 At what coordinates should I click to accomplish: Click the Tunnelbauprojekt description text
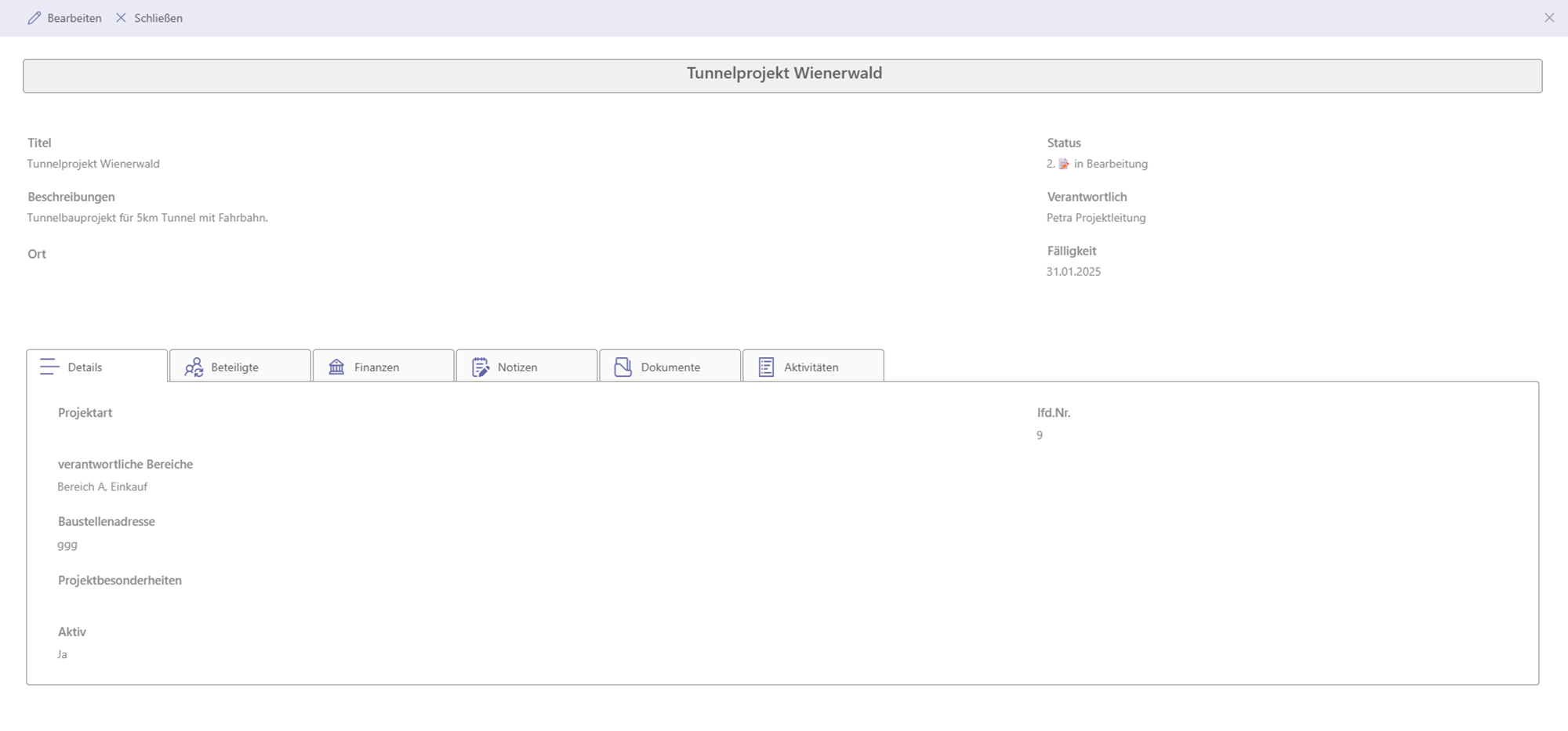click(147, 218)
